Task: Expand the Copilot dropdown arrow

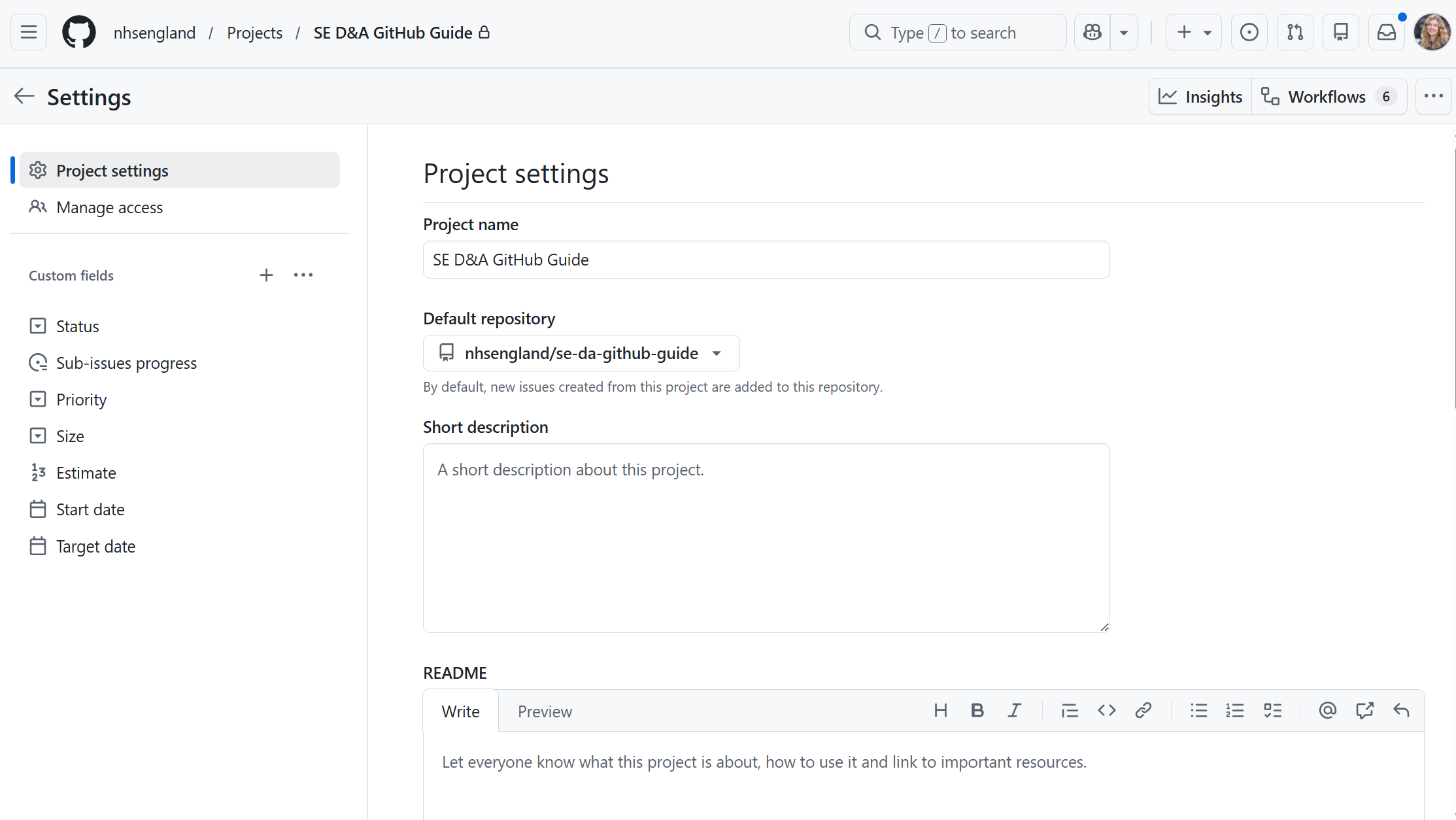Action: pos(1123,32)
